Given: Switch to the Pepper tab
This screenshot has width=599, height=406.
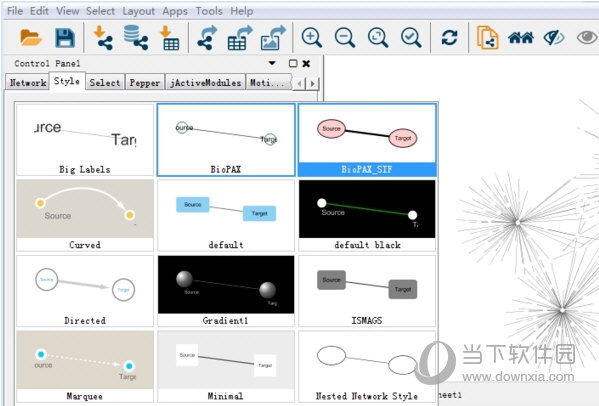Looking at the screenshot, I should tap(144, 82).
